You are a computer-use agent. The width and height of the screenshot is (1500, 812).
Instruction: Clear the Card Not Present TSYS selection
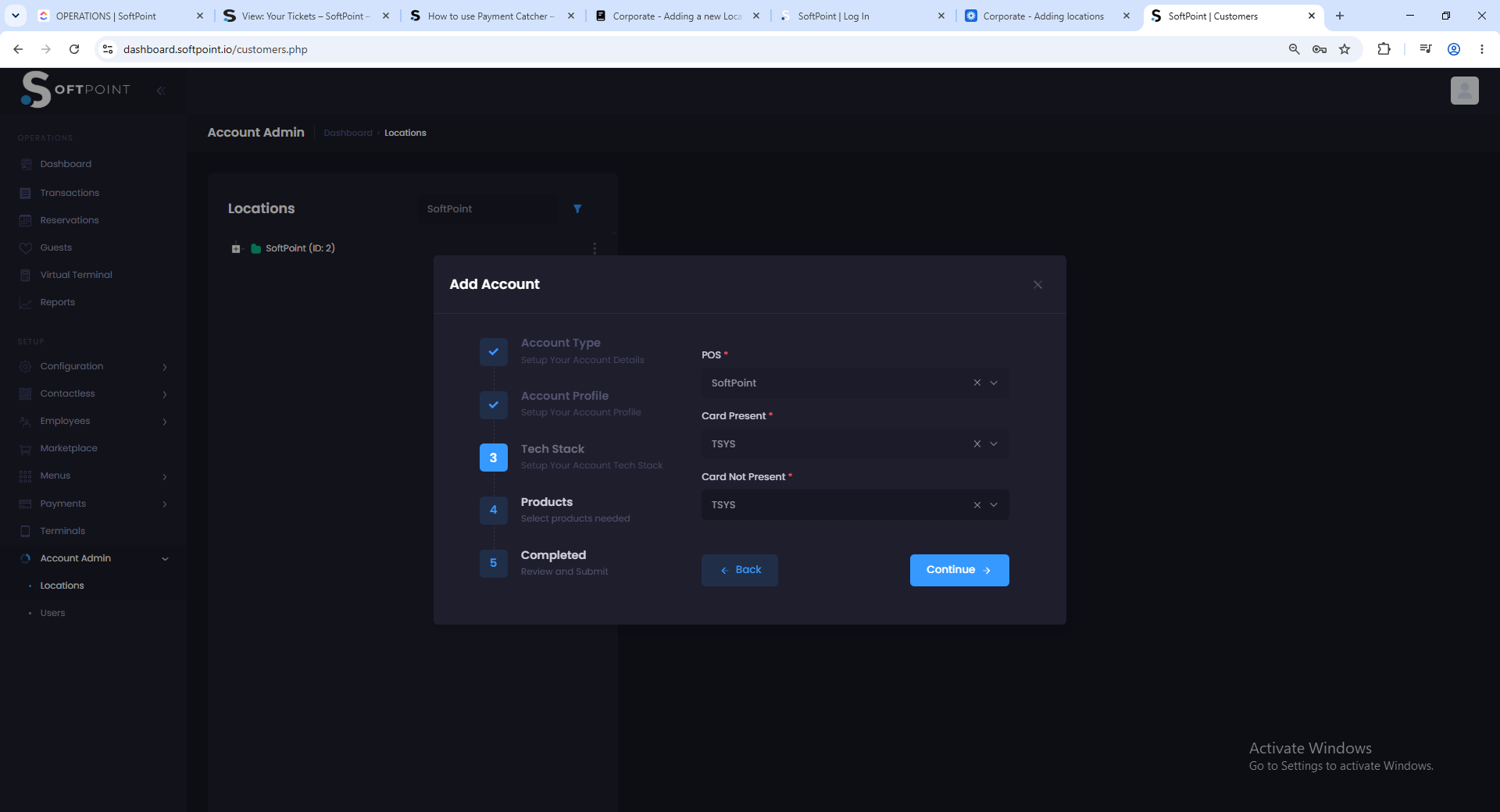[977, 505]
